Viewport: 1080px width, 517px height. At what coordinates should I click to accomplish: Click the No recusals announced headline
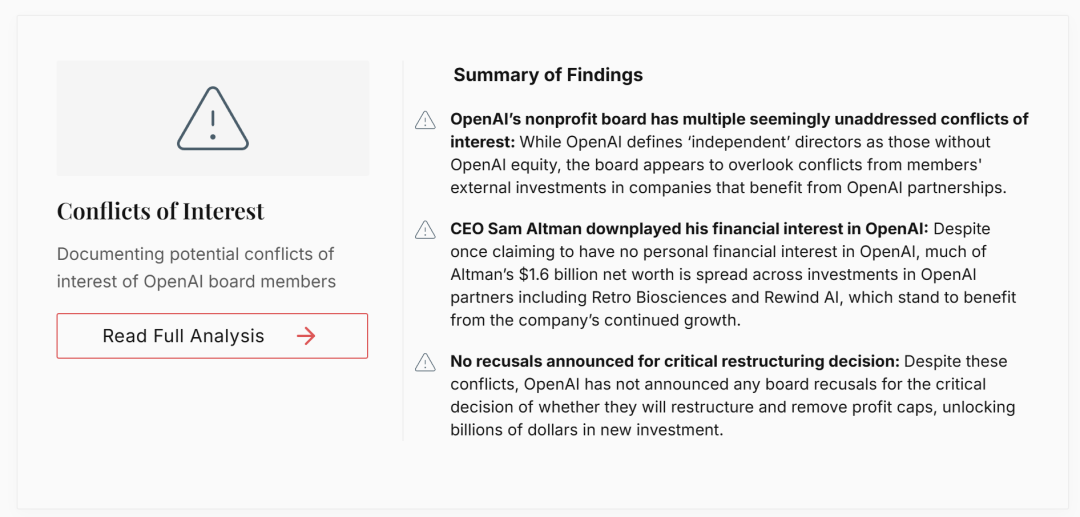click(675, 361)
